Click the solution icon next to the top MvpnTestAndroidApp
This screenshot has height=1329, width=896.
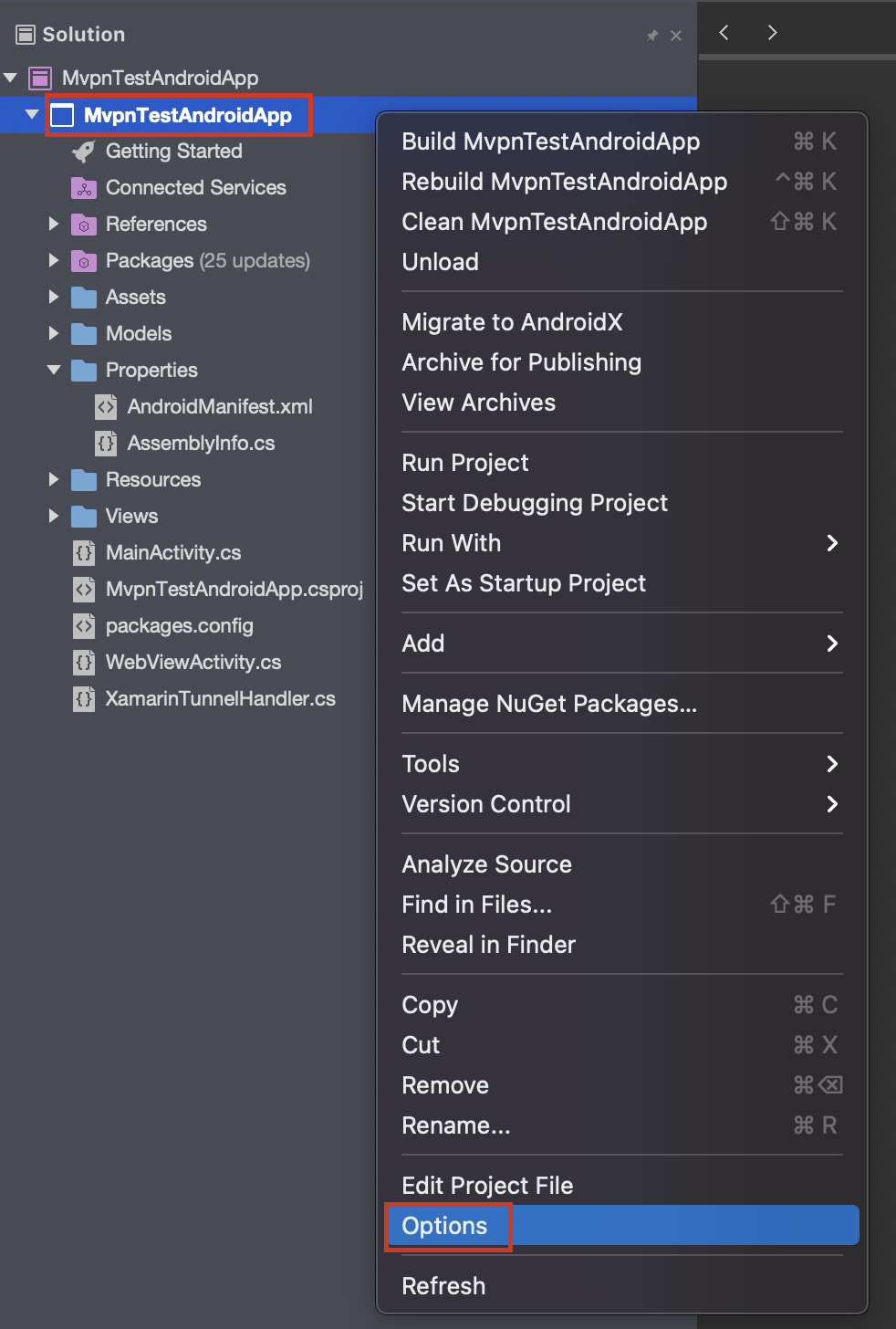(40, 78)
